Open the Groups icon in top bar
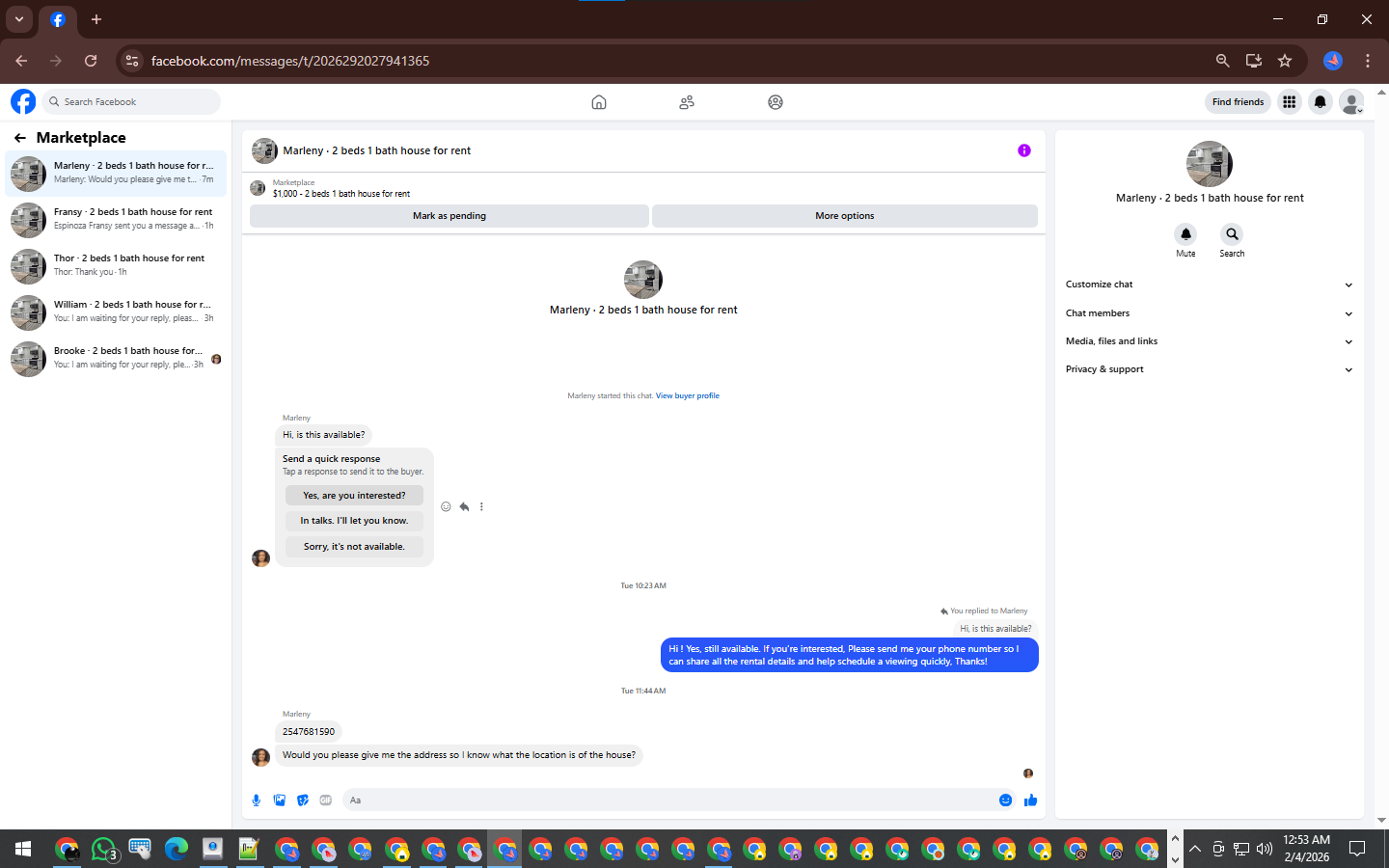This screenshot has height=868, width=1389. click(776, 102)
